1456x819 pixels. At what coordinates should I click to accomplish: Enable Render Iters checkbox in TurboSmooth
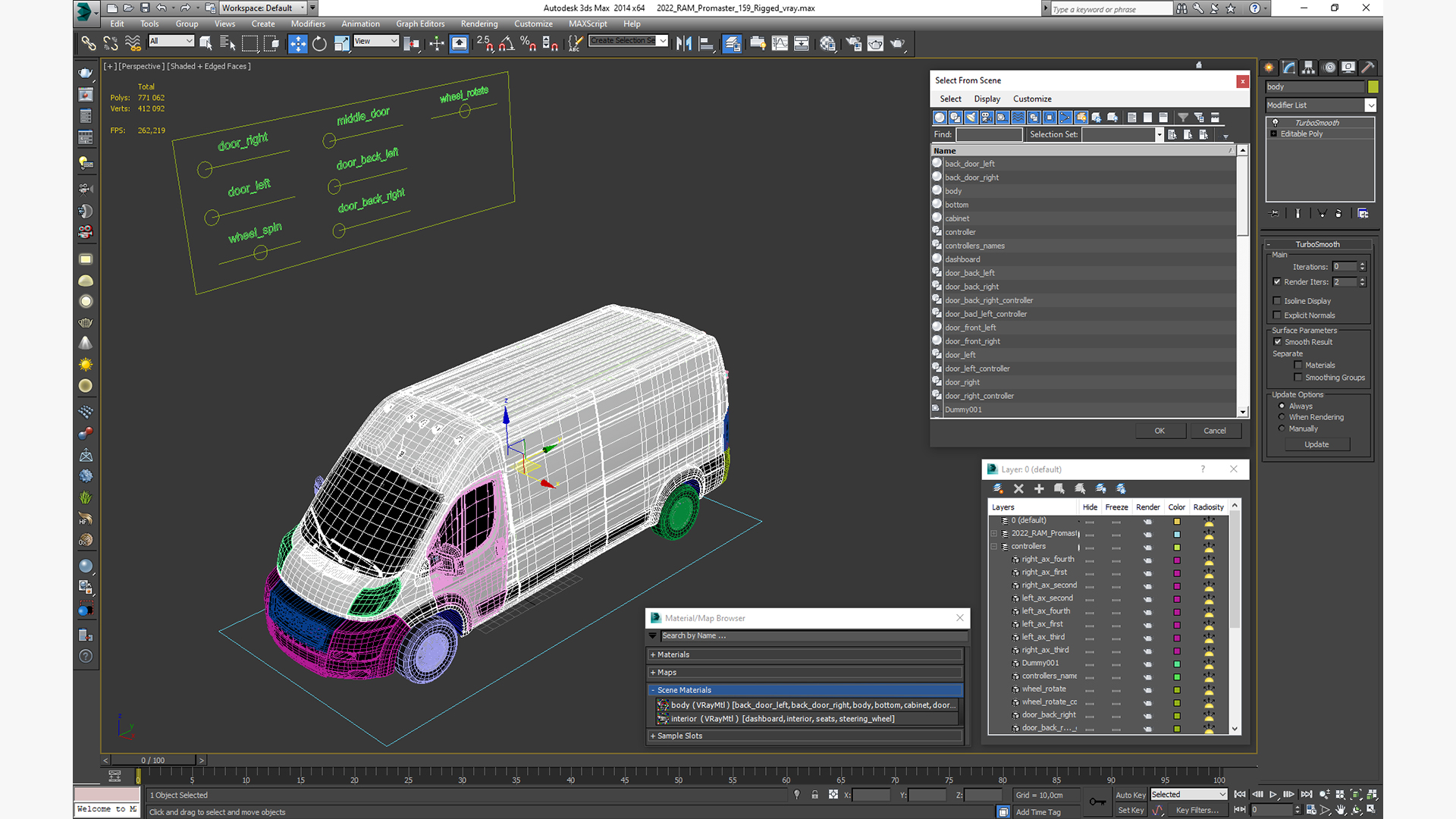tap(1278, 281)
